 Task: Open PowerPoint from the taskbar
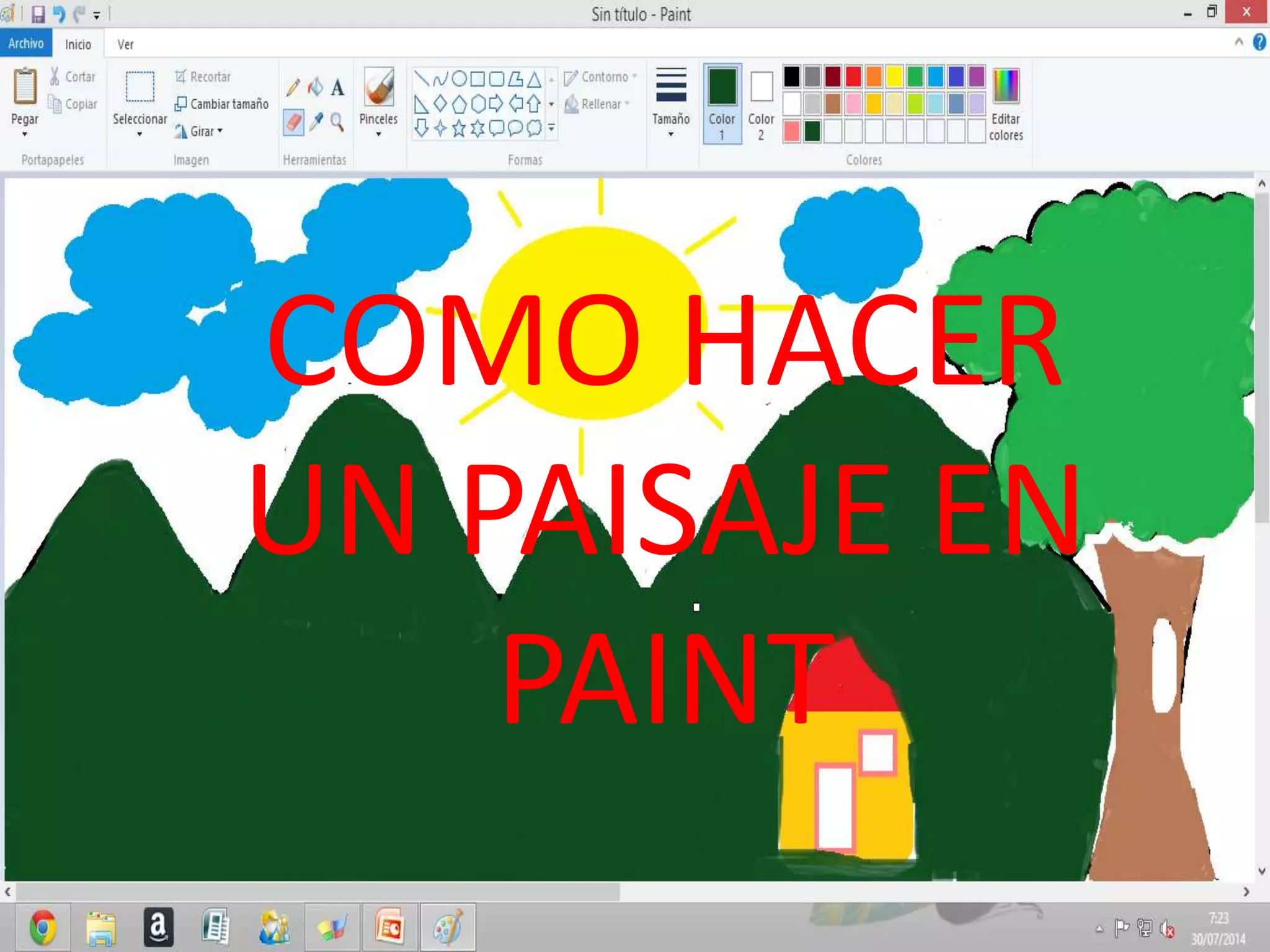pos(390,927)
